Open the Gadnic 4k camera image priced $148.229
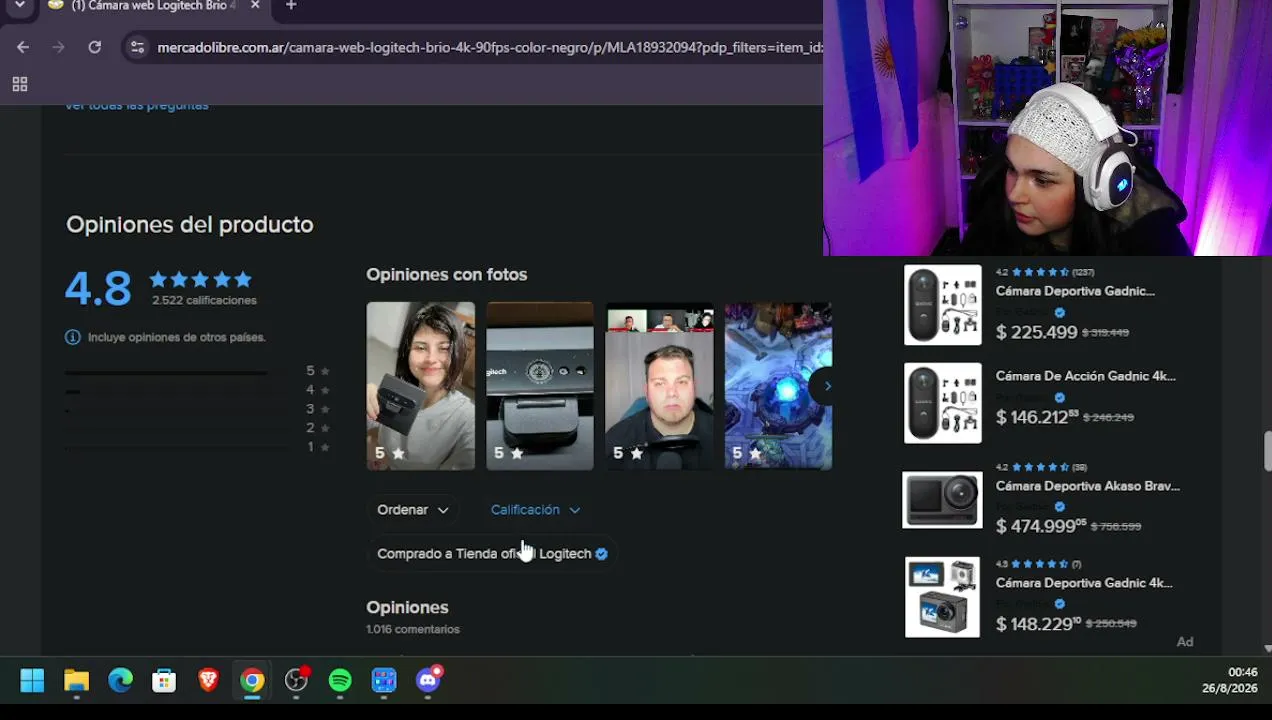The height and width of the screenshot is (720, 1272). (943, 598)
